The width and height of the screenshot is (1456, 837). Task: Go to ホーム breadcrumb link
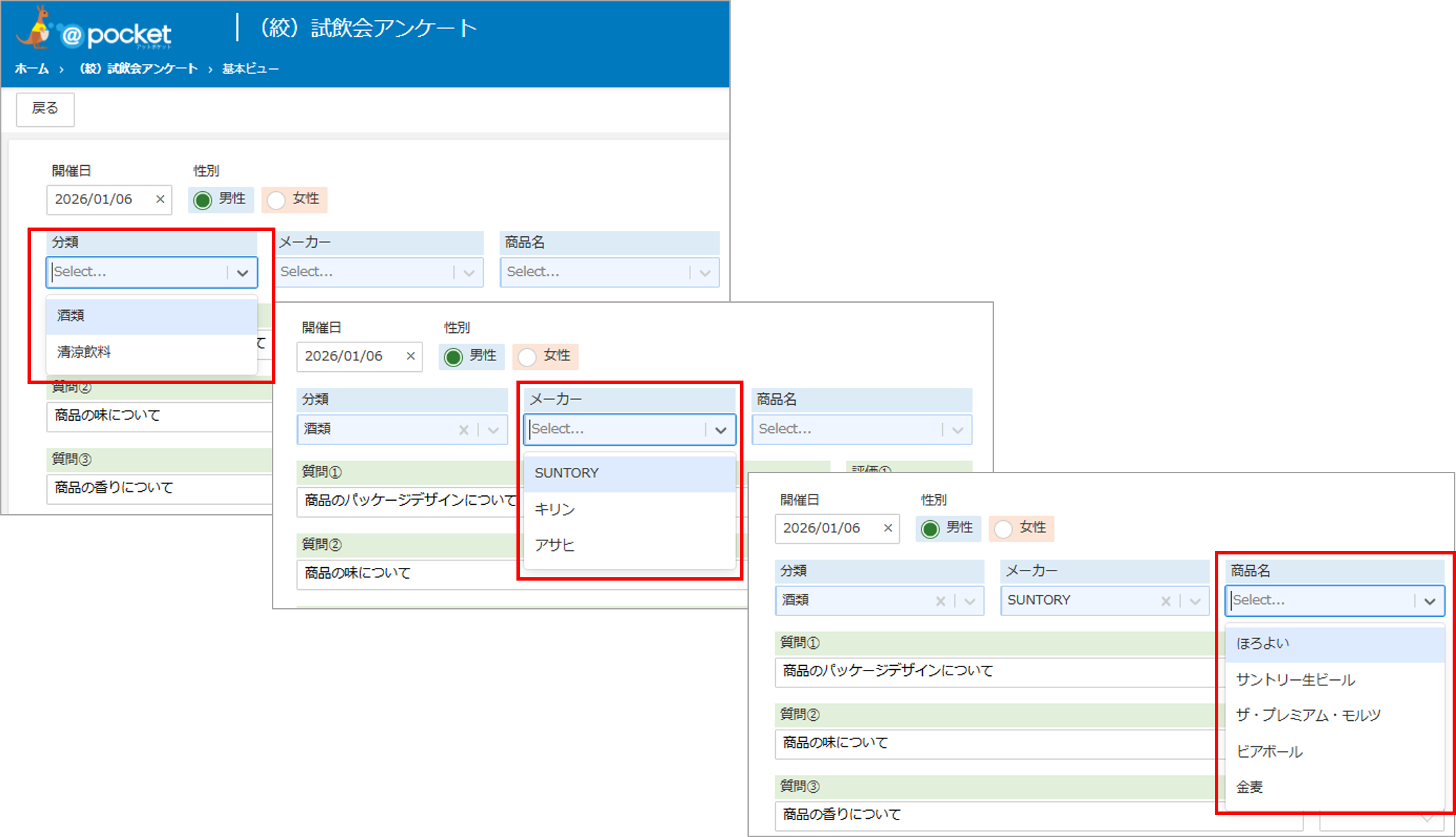(x=32, y=68)
